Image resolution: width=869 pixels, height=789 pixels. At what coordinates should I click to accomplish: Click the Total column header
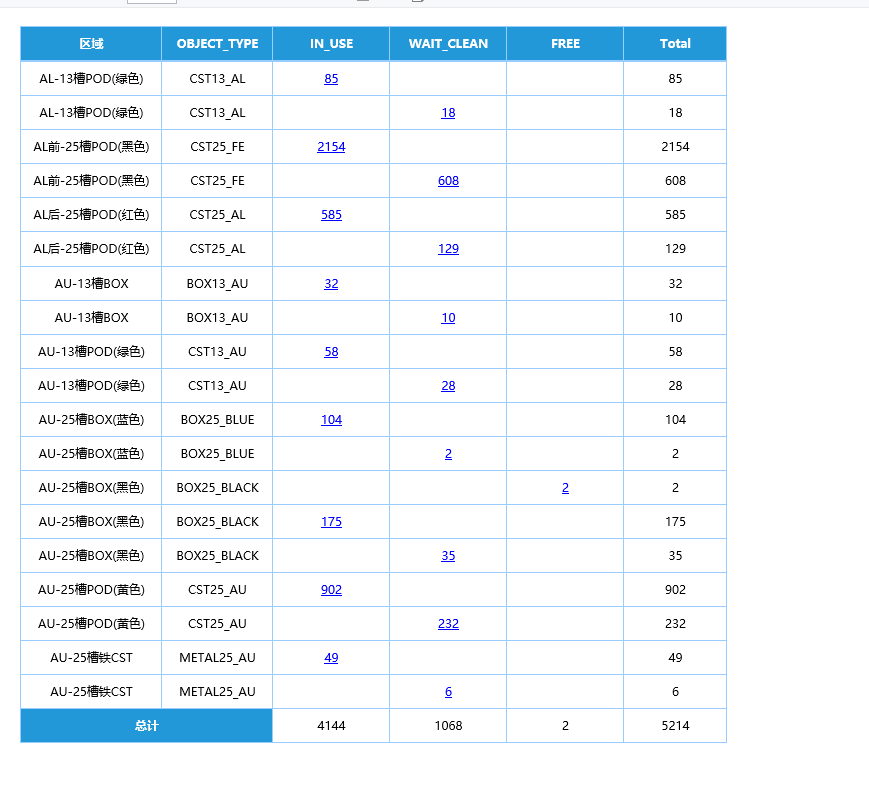coord(675,44)
